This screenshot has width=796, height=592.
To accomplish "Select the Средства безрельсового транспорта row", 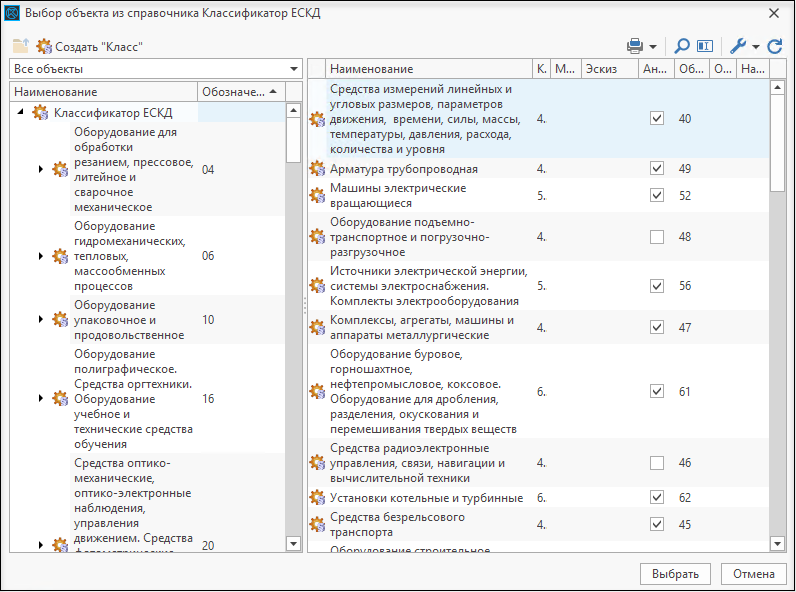I will tap(538, 524).
